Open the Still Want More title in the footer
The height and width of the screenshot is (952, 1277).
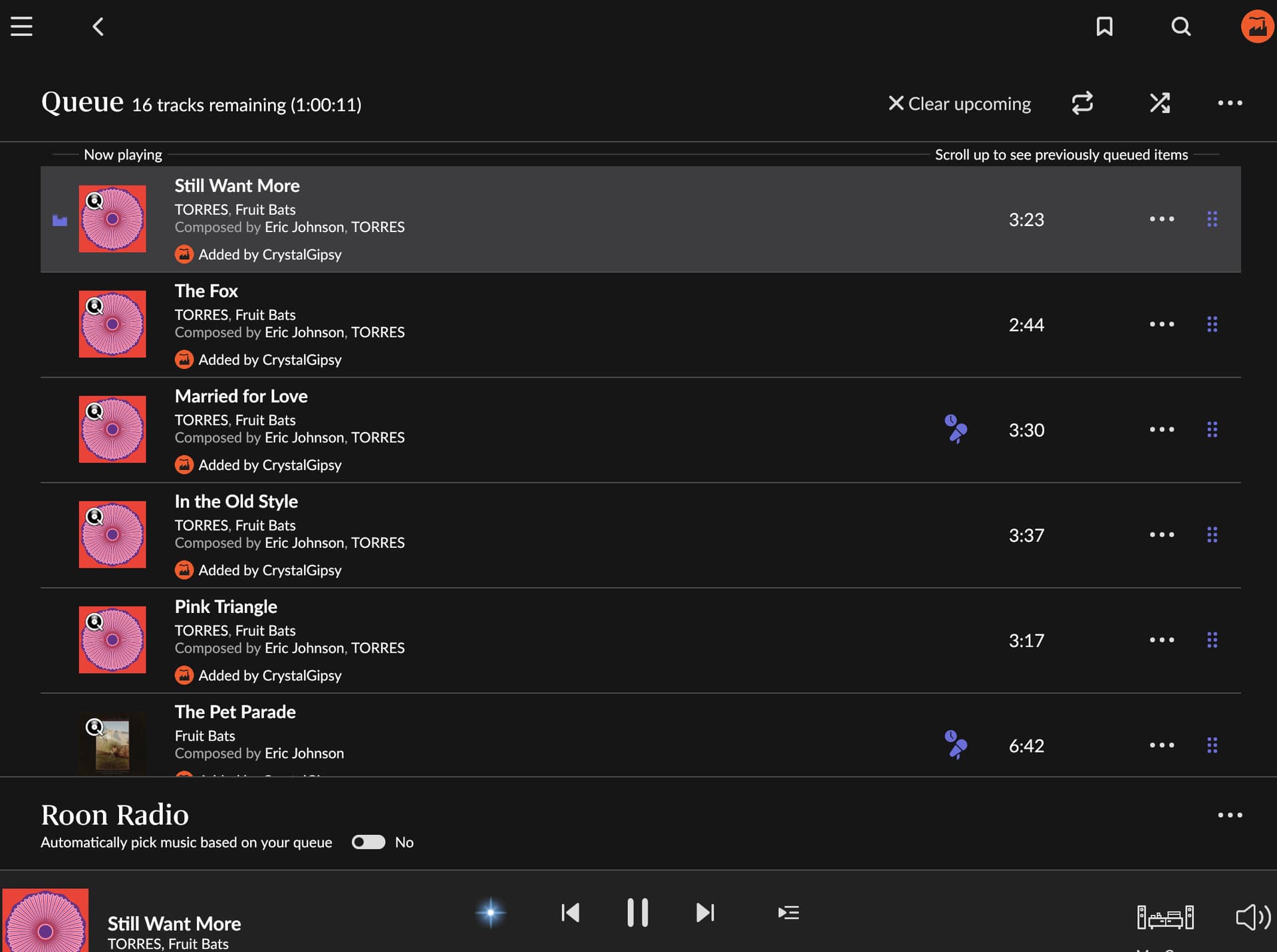pos(174,923)
